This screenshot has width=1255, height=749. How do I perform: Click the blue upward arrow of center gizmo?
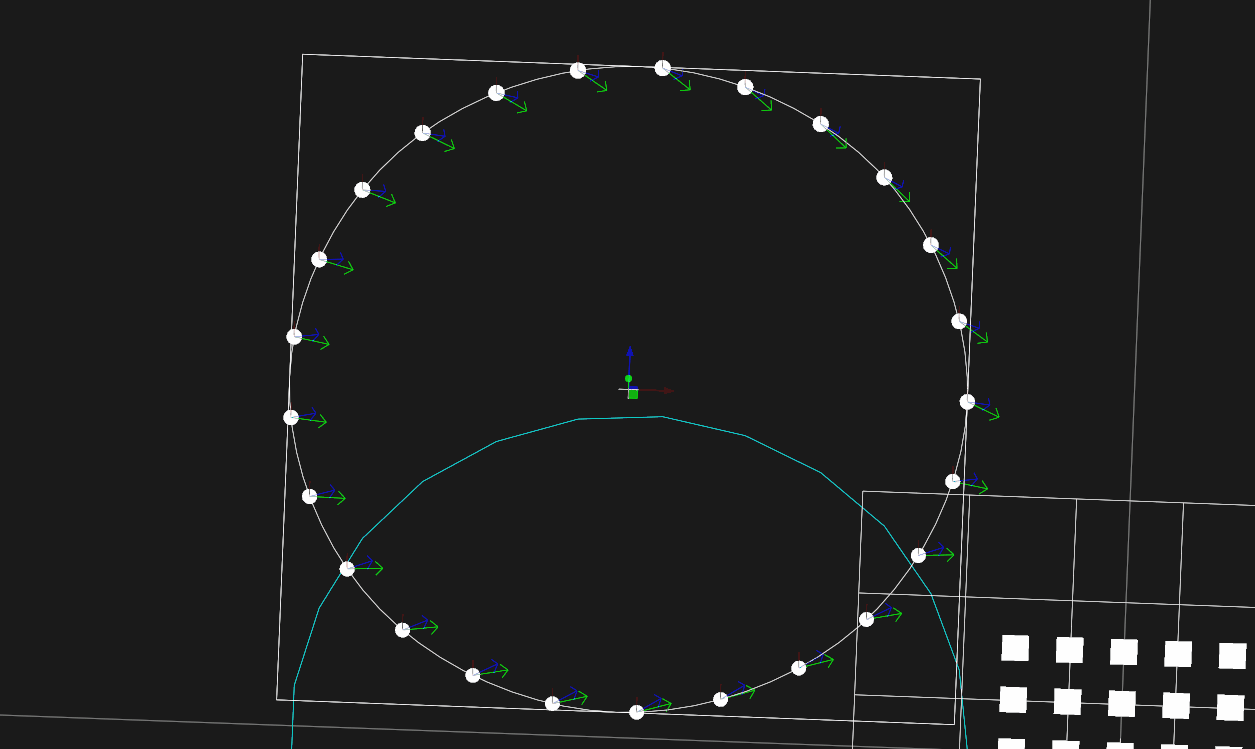point(629,353)
